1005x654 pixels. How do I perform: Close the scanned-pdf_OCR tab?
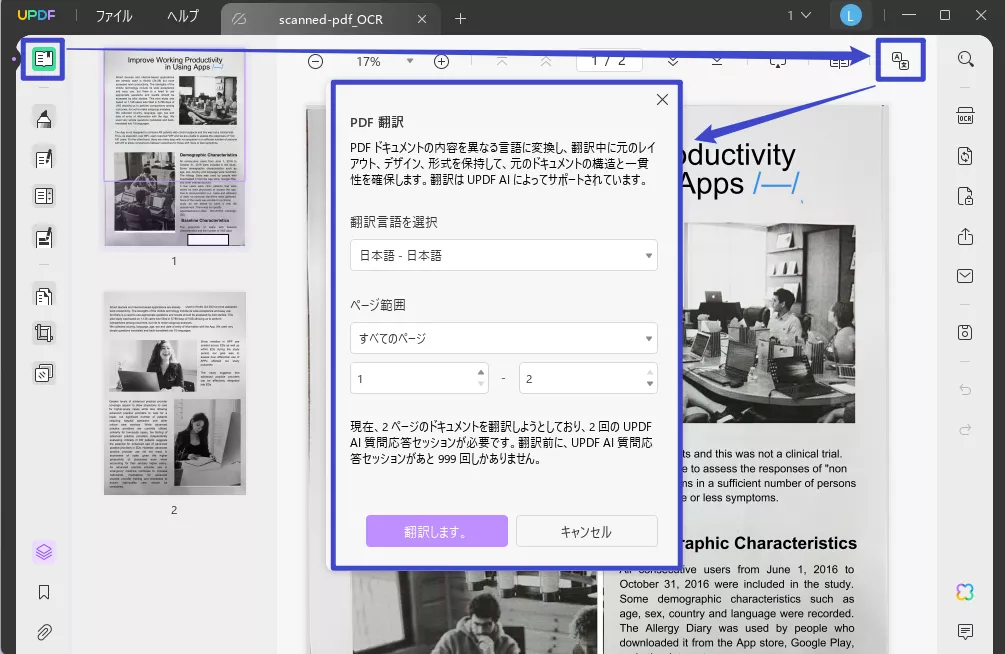(422, 19)
